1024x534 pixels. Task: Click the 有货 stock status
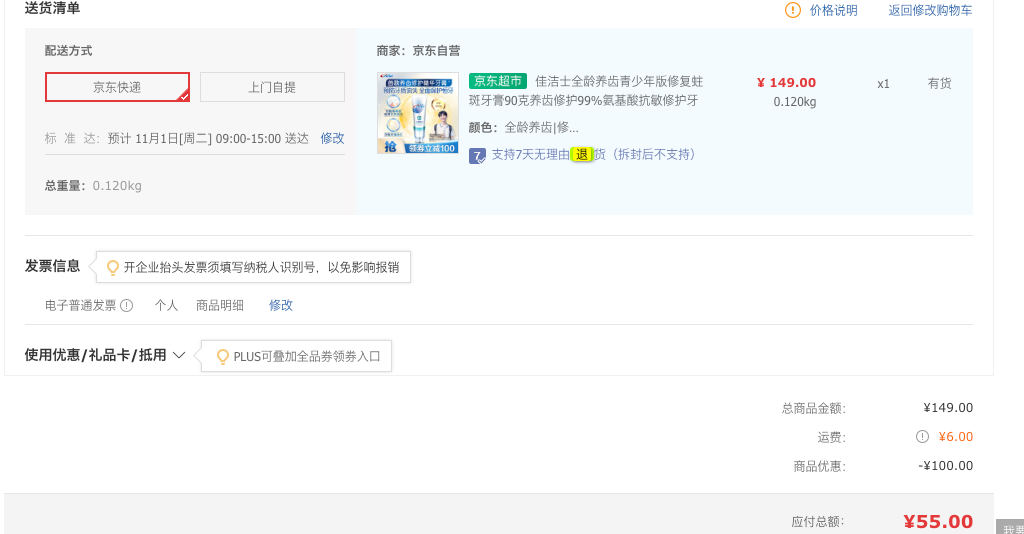pyautogui.click(x=940, y=84)
